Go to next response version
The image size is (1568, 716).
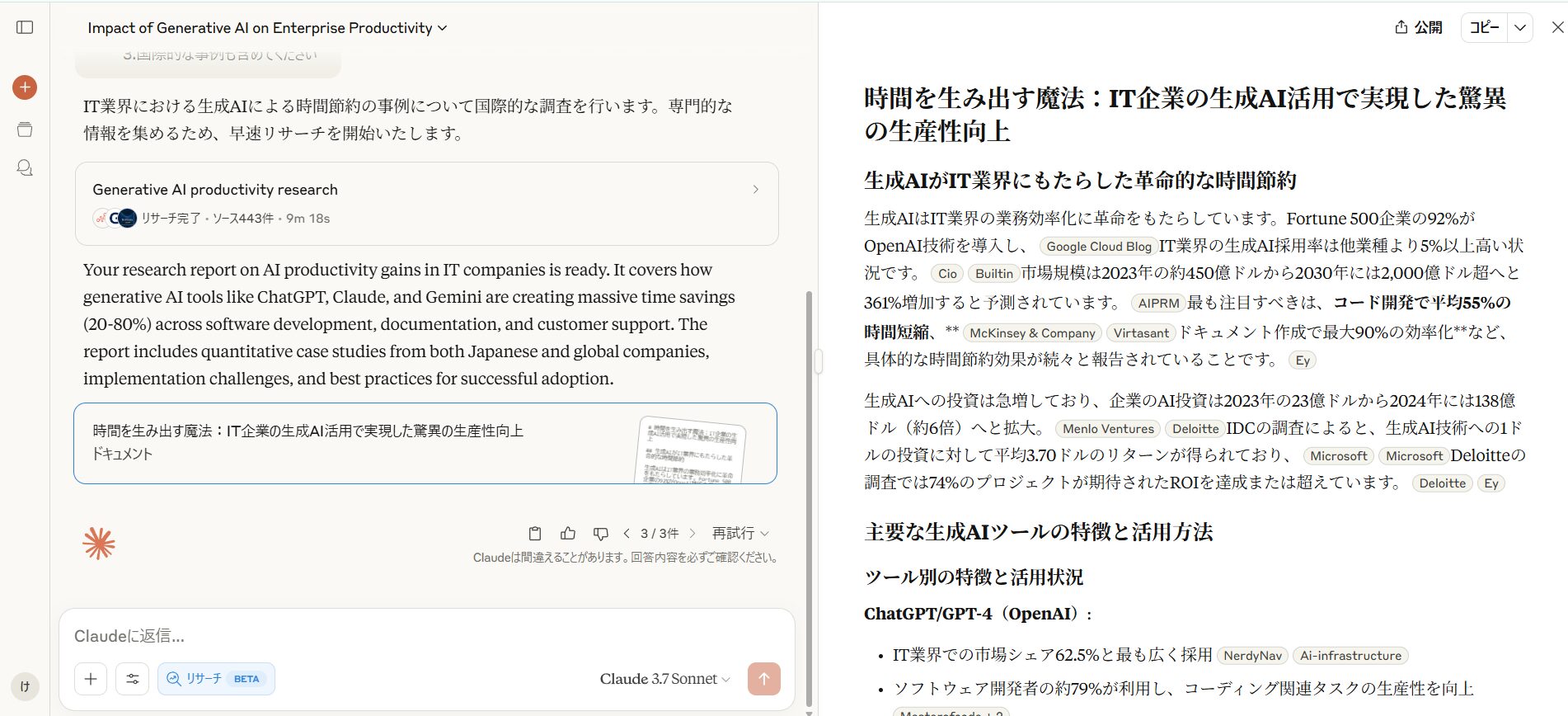click(x=692, y=534)
